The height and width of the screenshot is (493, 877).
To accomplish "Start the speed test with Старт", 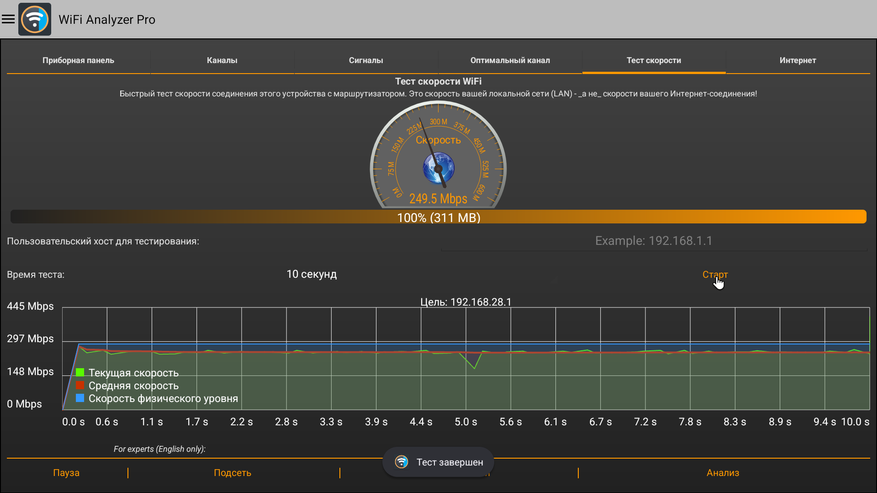I will (715, 275).
